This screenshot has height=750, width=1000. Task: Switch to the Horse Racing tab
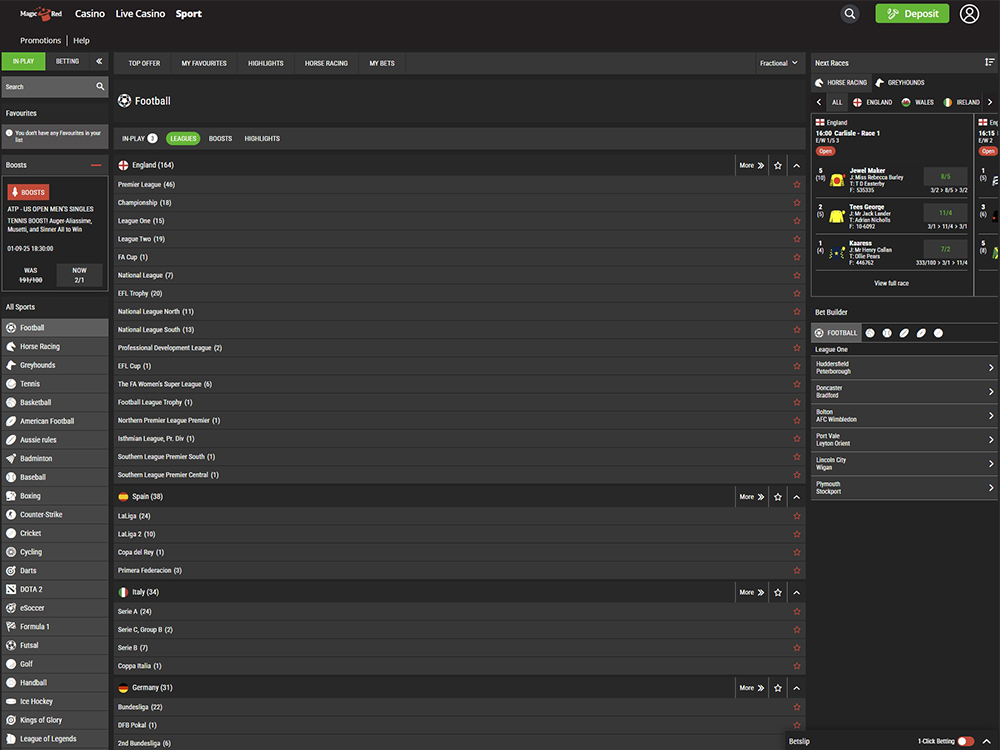(326, 63)
